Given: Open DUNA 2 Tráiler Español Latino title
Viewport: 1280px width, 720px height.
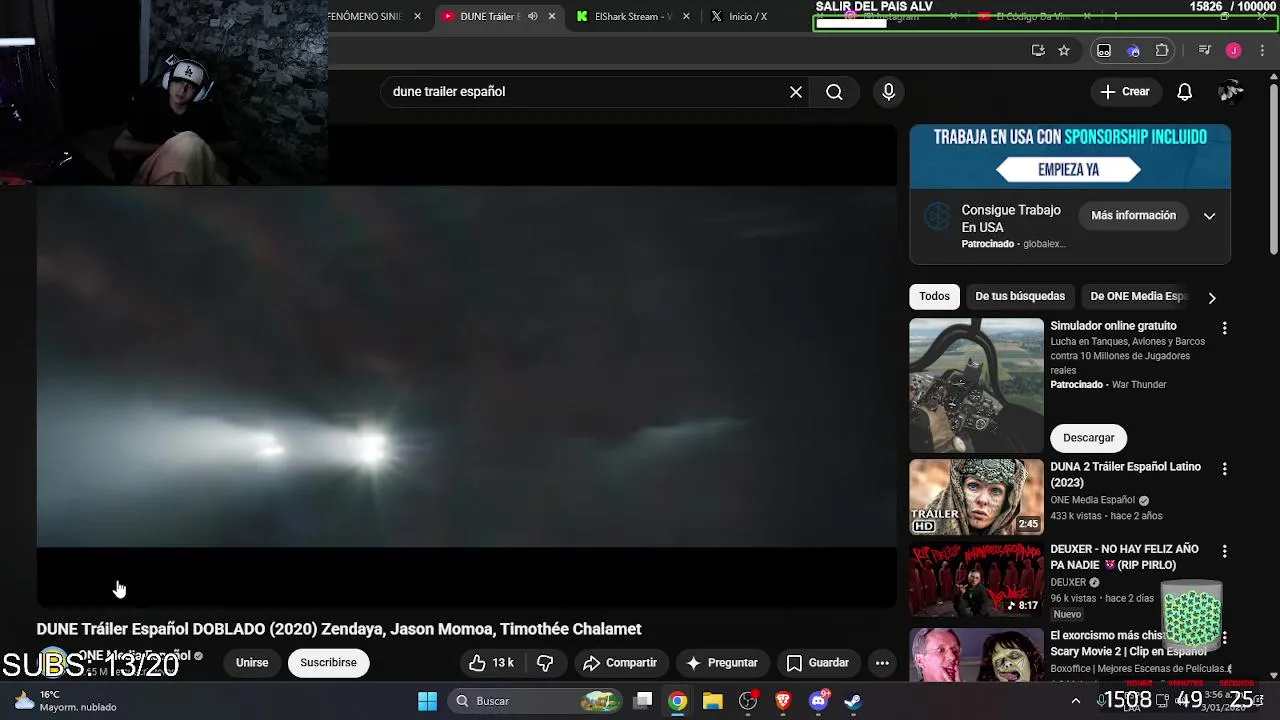Looking at the screenshot, I should [1125, 475].
